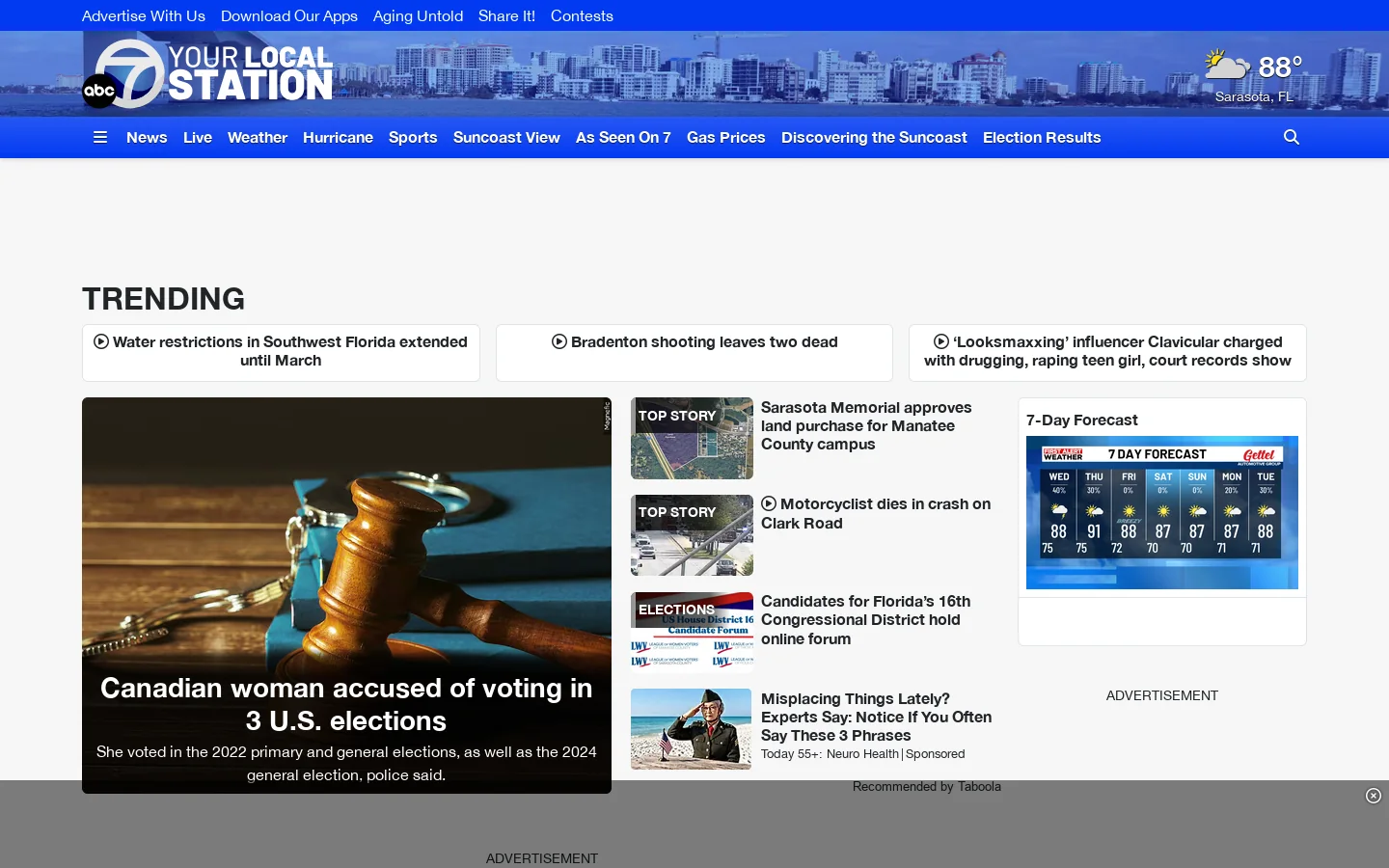
Task: Open the Elections candidate forum thumbnail
Action: click(x=692, y=632)
